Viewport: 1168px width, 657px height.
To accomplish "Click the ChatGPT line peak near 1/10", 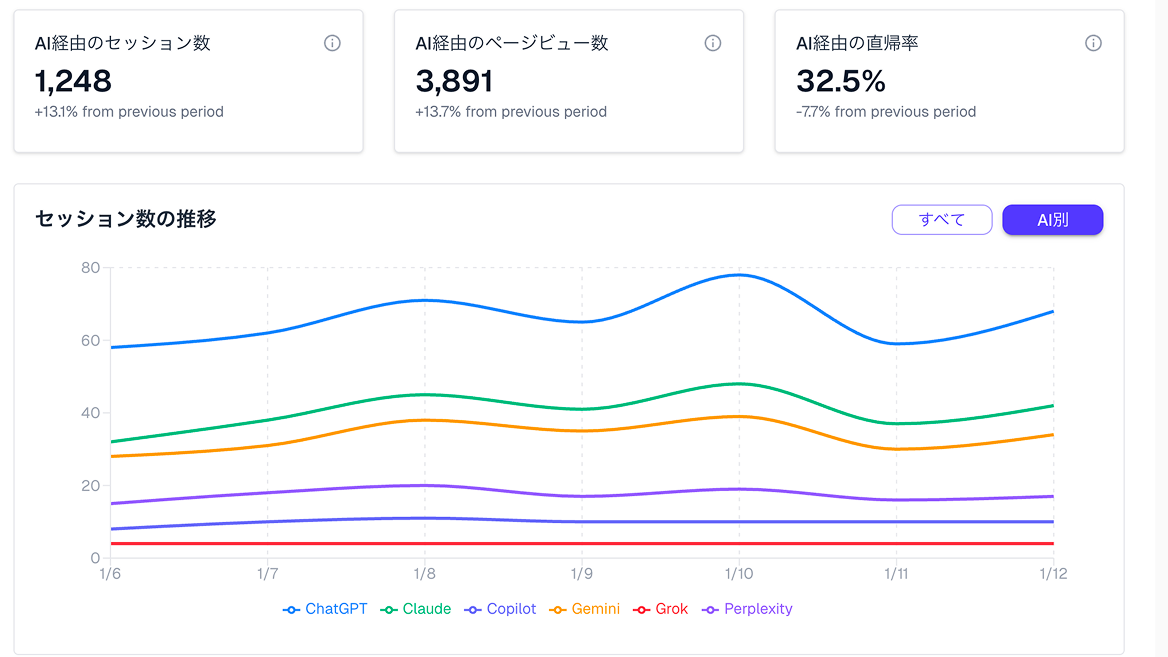I will 737,275.
